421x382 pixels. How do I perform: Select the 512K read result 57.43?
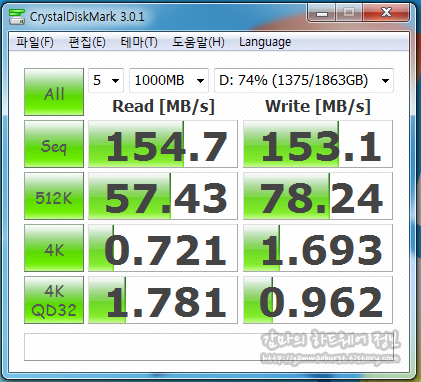point(163,196)
